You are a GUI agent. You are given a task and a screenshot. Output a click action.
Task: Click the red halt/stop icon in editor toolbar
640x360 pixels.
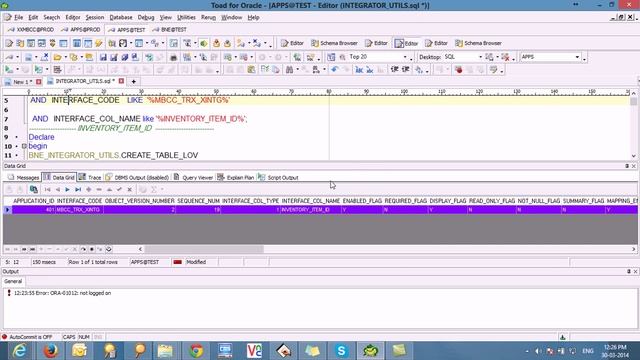coord(458,70)
